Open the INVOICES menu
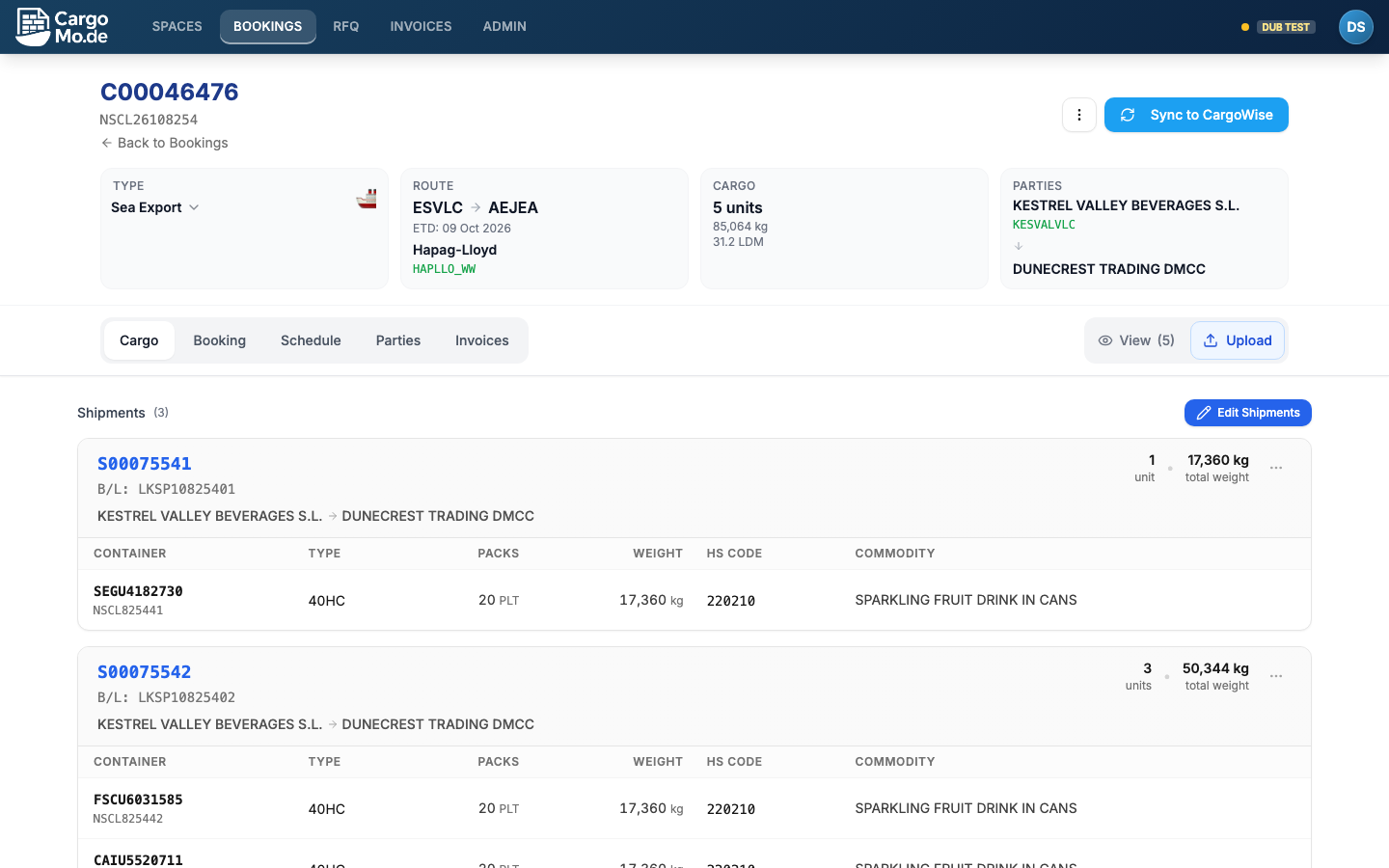The width and height of the screenshot is (1389, 868). (x=421, y=27)
